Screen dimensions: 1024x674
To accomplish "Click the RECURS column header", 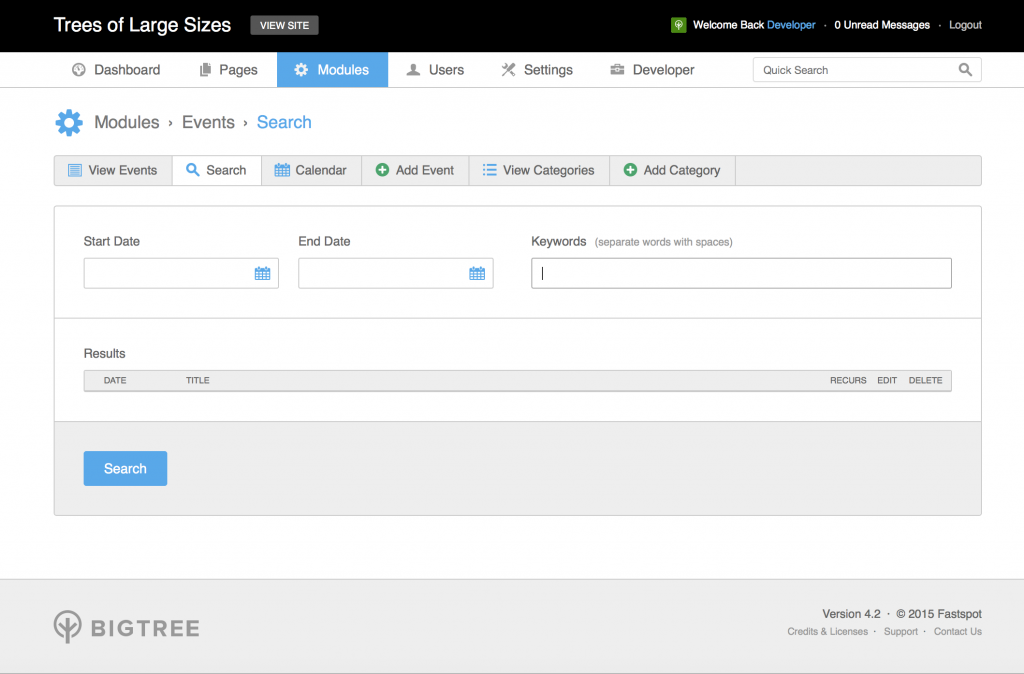I will (848, 380).
